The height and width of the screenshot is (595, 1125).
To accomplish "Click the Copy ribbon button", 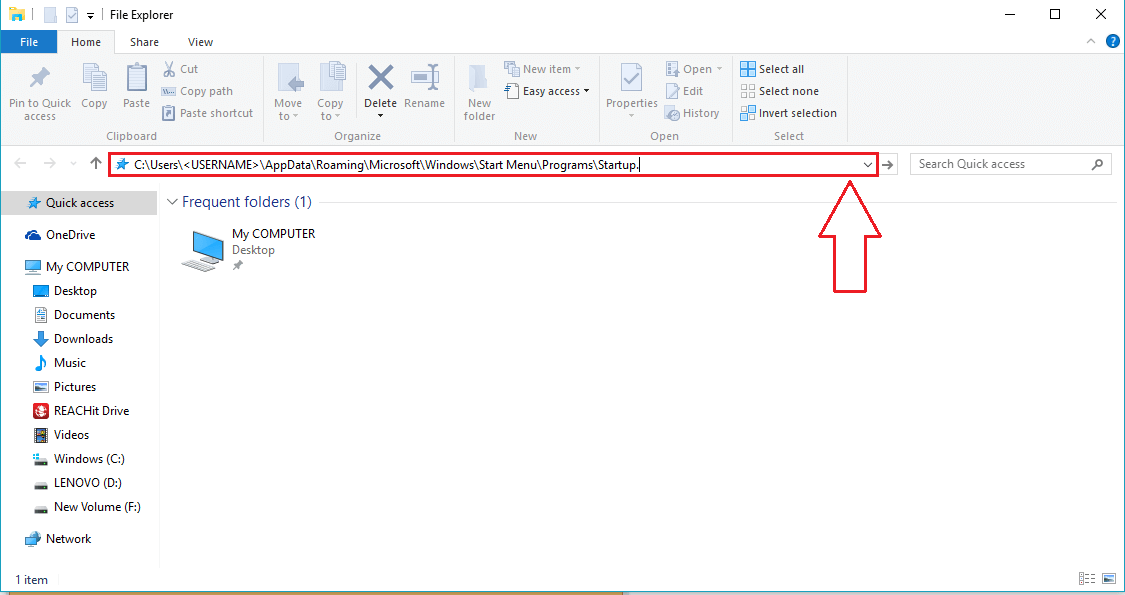I will 94,87.
